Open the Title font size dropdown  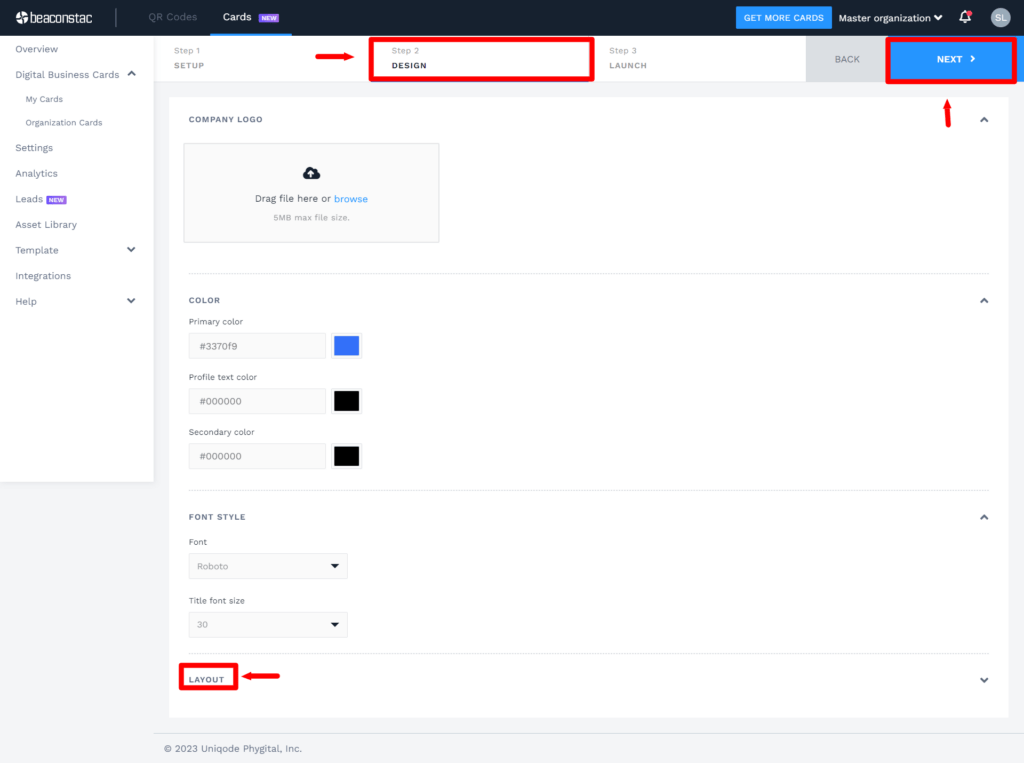click(x=268, y=624)
